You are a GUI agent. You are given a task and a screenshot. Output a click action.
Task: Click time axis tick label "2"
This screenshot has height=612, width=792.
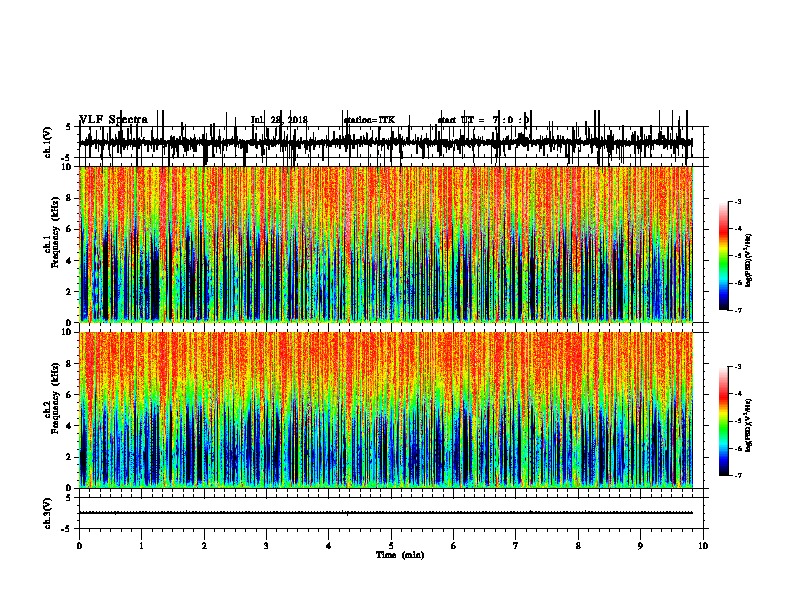click(204, 546)
